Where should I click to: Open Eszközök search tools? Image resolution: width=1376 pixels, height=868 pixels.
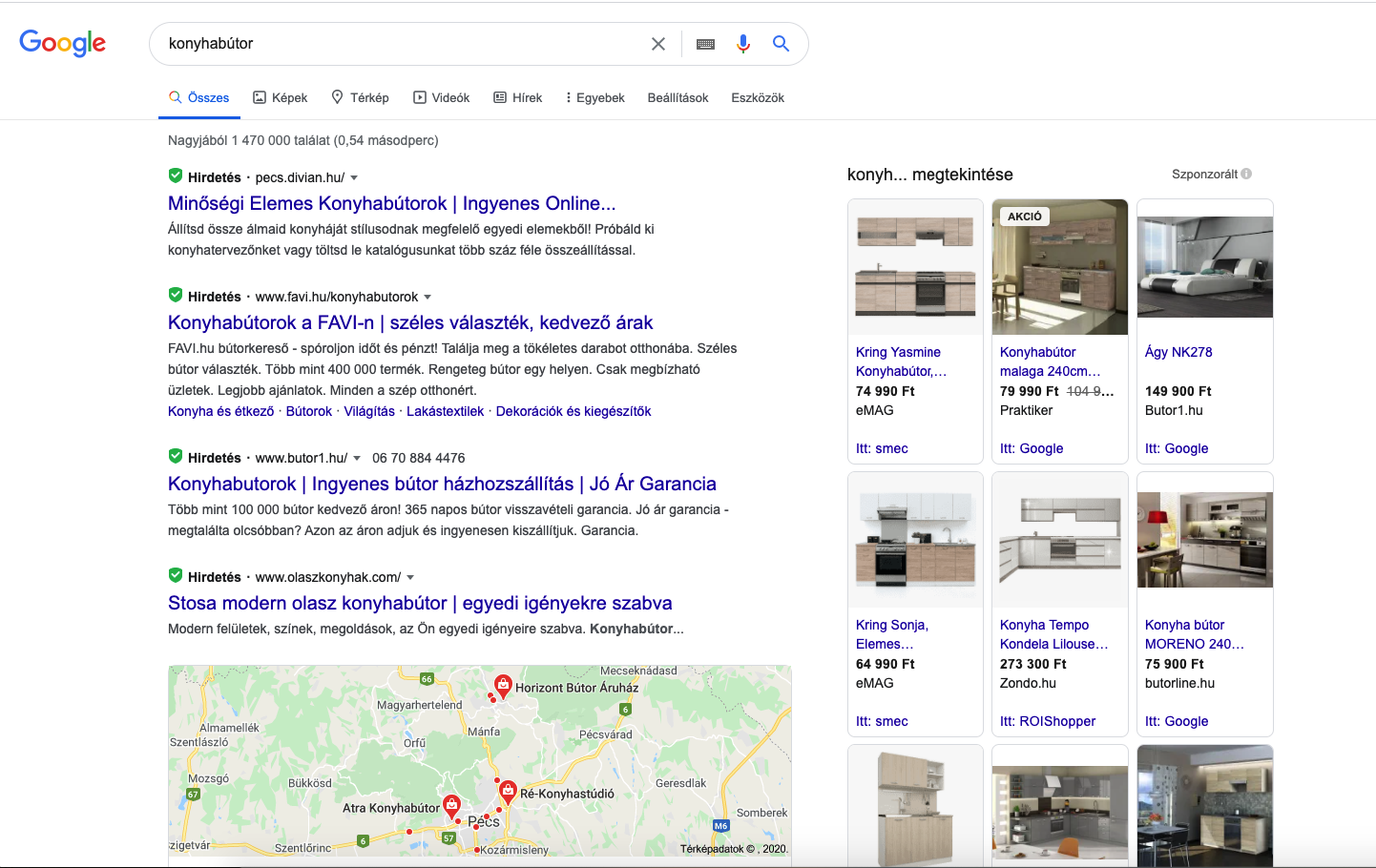(758, 97)
